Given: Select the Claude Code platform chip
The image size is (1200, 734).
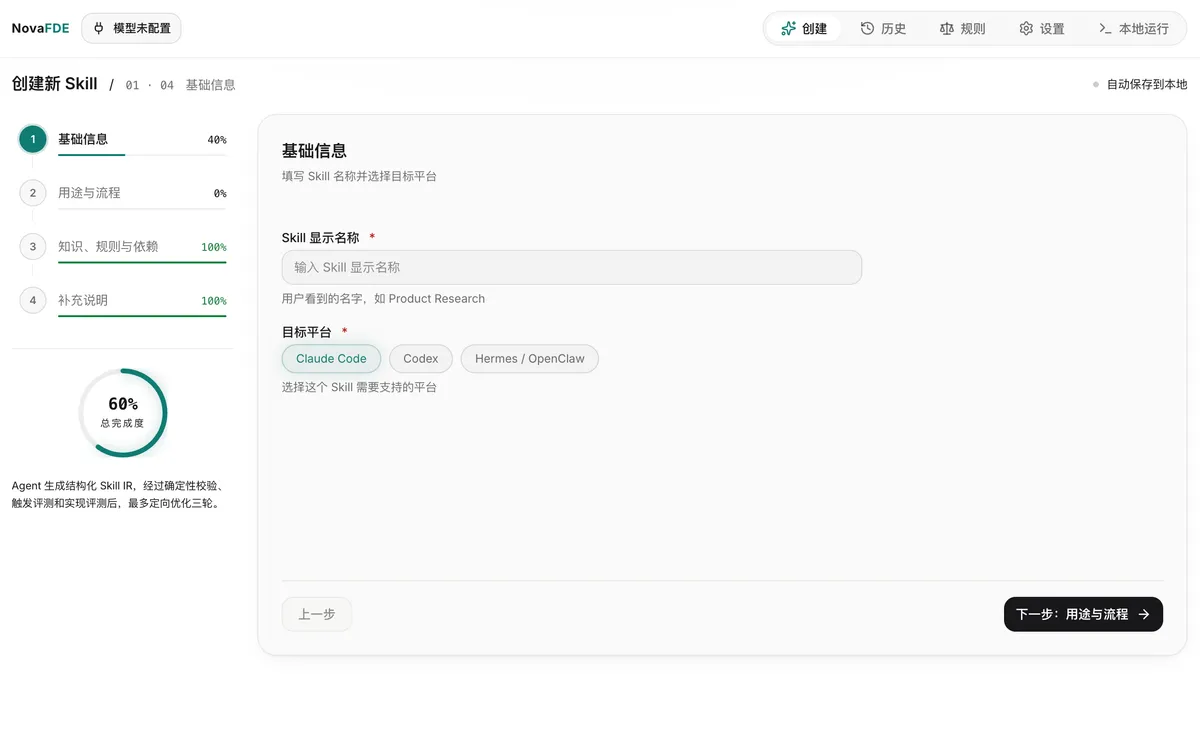Looking at the screenshot, I should click(x=331, y=358).
